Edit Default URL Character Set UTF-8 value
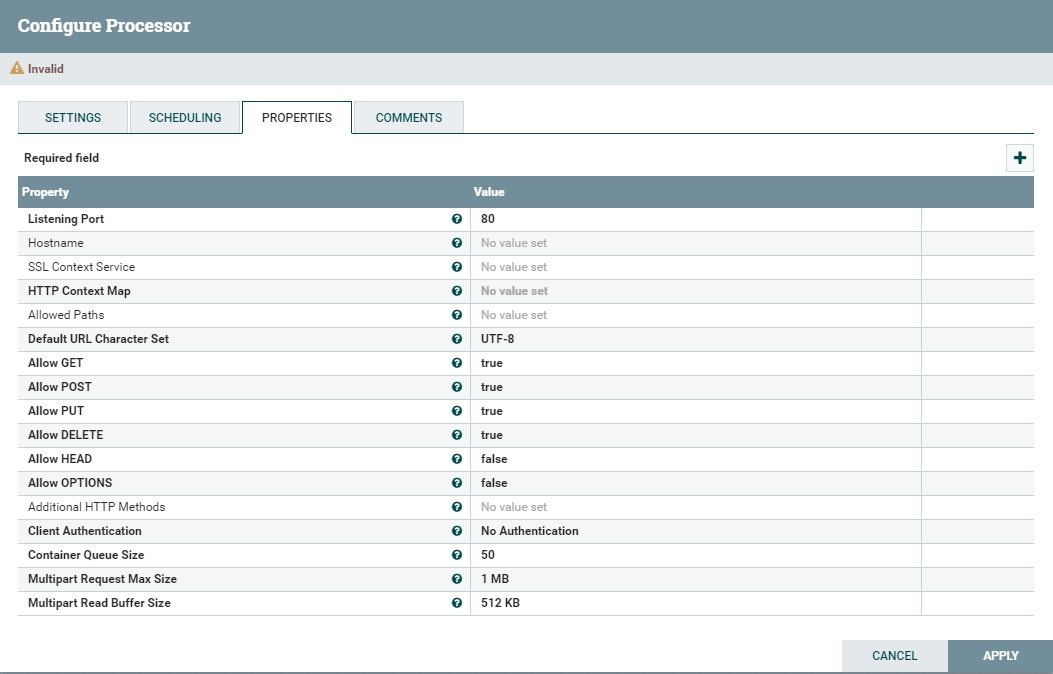Viewport: 1053px width, 674px height. click(x=696, y=339)
